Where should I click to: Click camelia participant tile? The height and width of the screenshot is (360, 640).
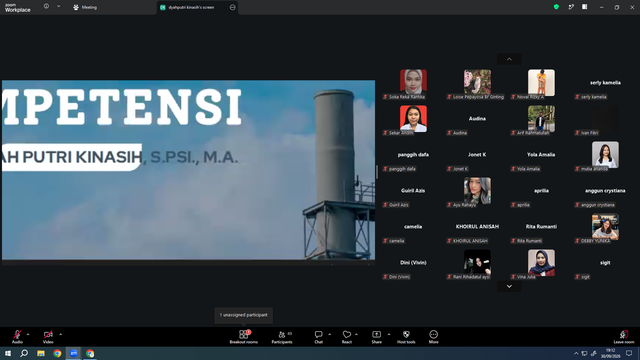point(413,228)
